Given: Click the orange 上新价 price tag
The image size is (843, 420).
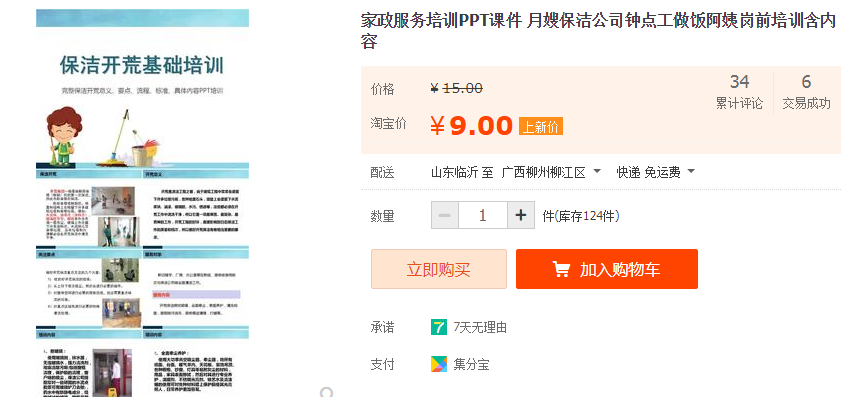Looking at the screenshot, I should (541, 127).
